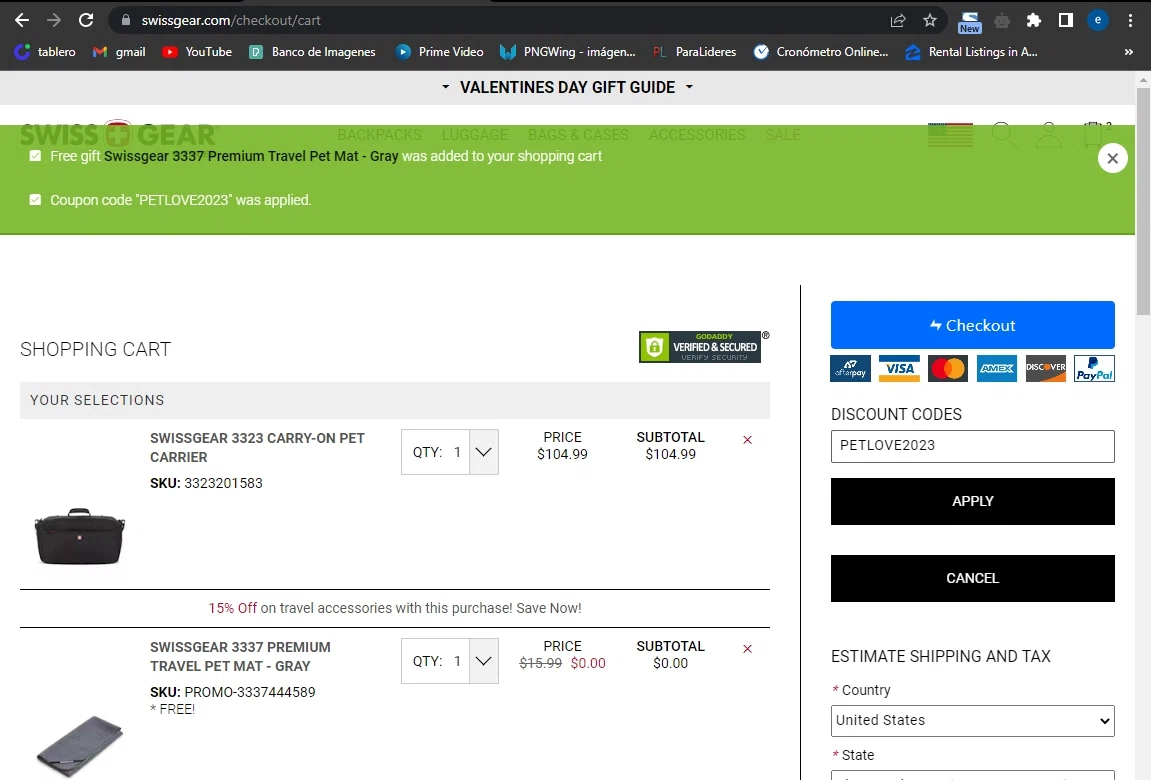Open the Chrome profile avatar
This screenshot has height=780, width=1151.
point(1098,21)
